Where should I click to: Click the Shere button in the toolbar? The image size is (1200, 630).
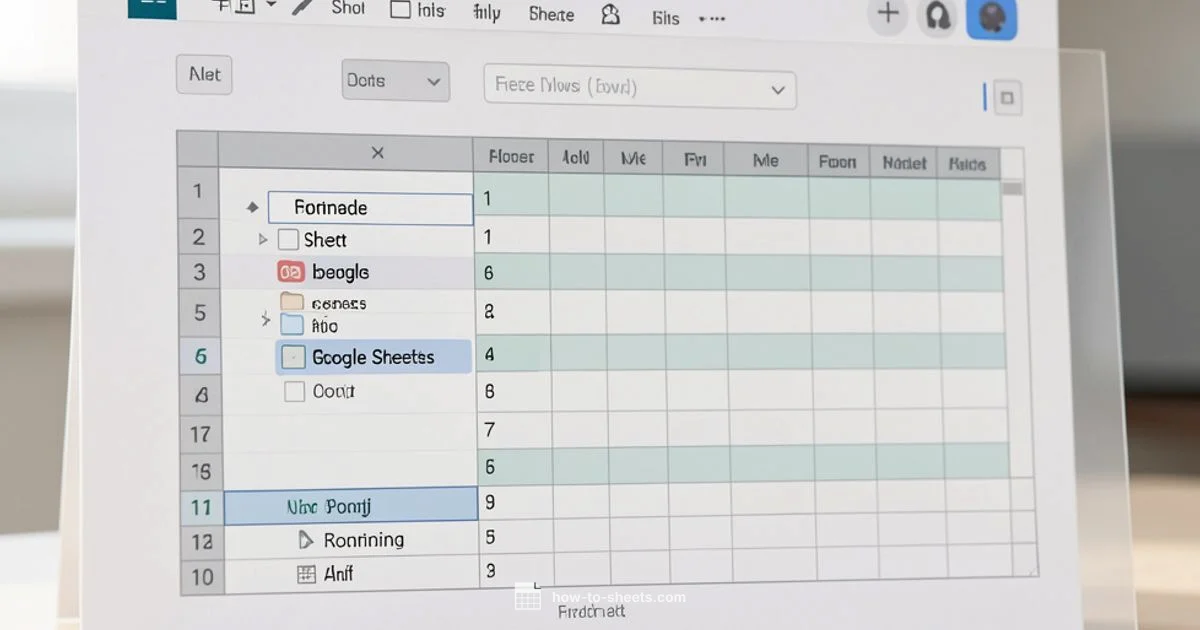[x=550, y=13]
